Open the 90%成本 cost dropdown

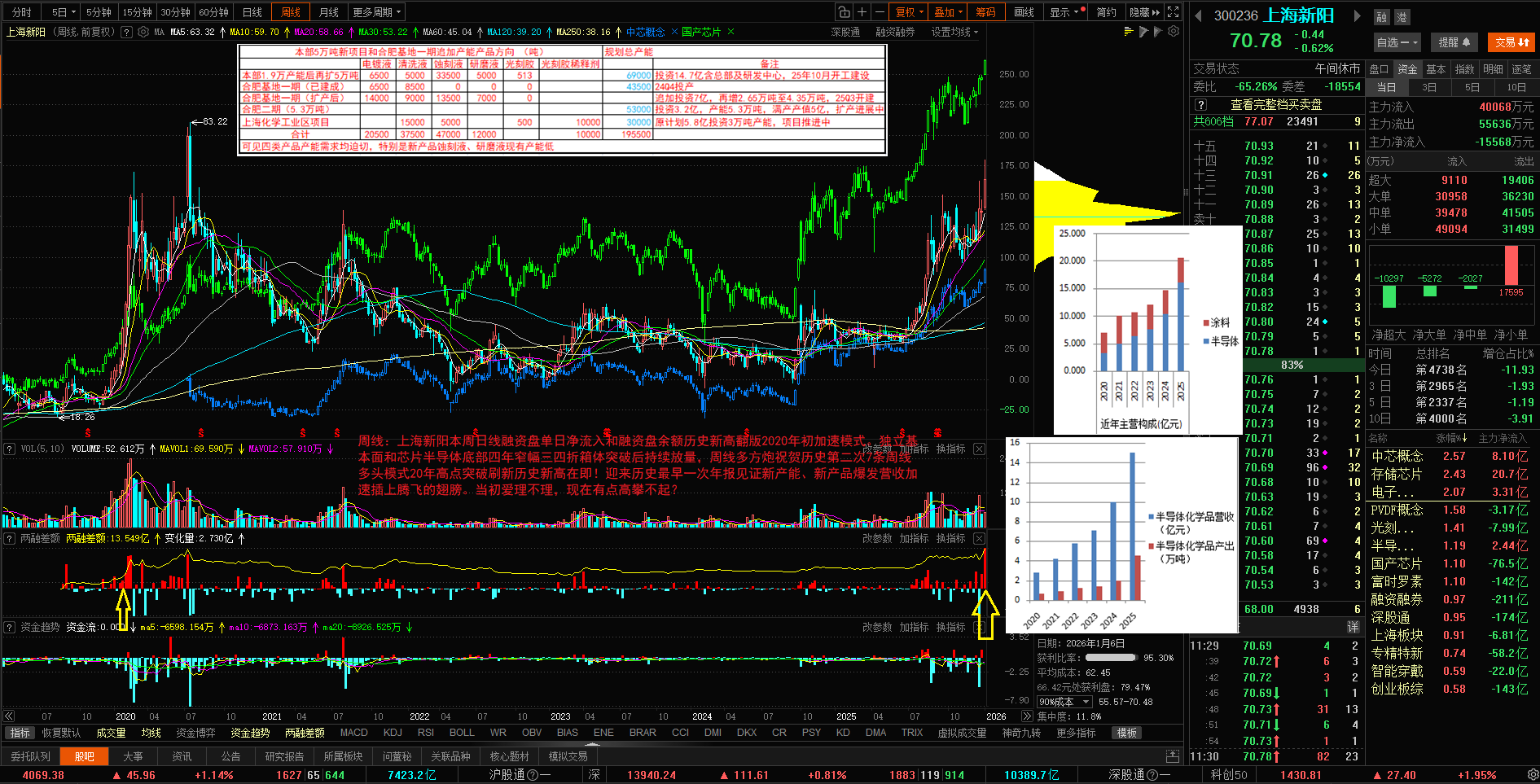1065,702
